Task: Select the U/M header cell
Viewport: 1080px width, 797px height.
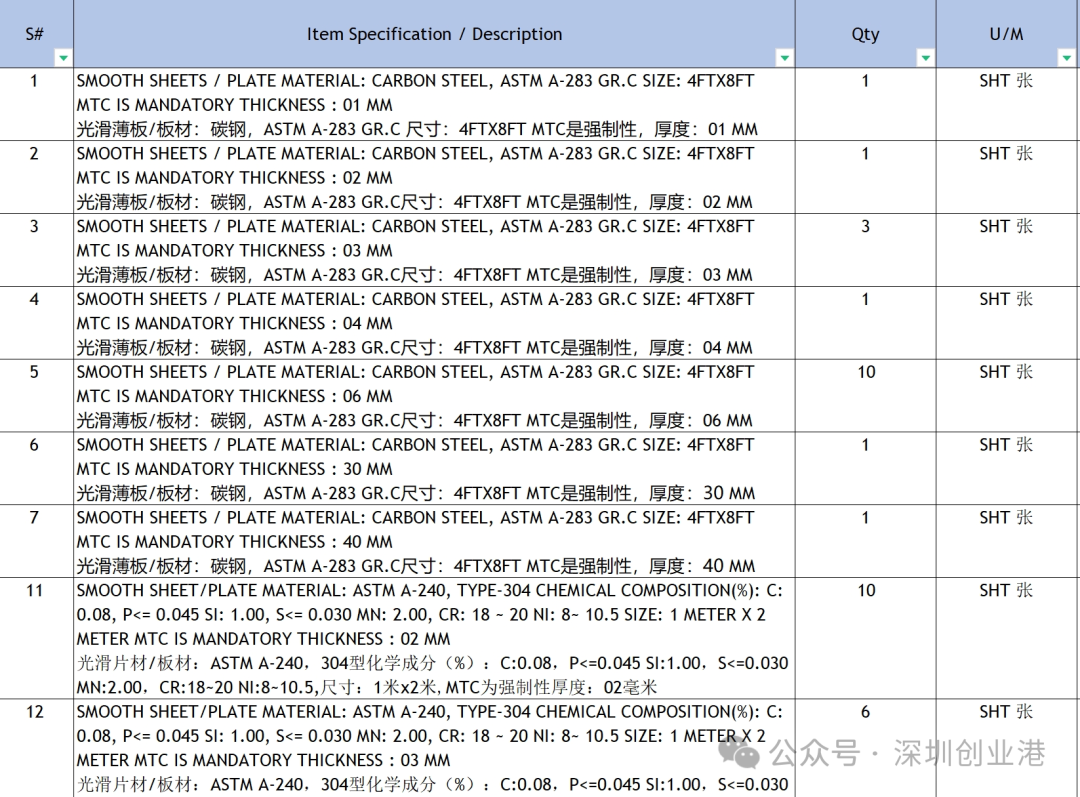Action: tap(1006, 34)
